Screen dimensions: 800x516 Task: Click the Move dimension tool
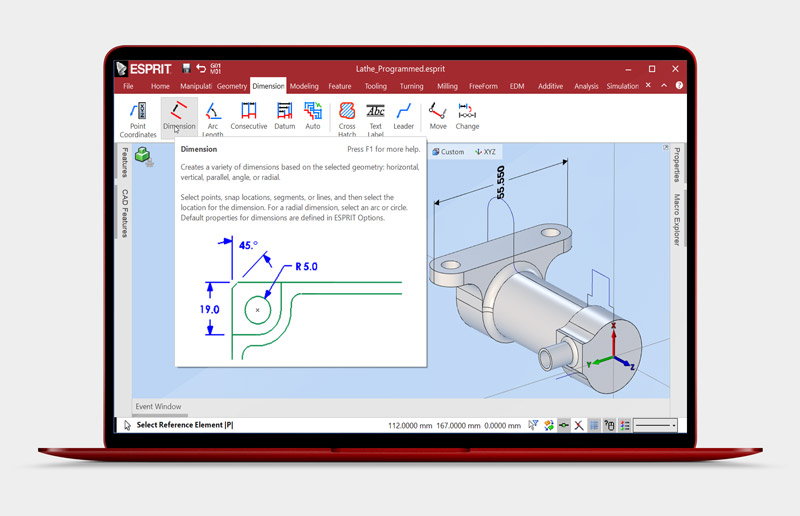438,116
